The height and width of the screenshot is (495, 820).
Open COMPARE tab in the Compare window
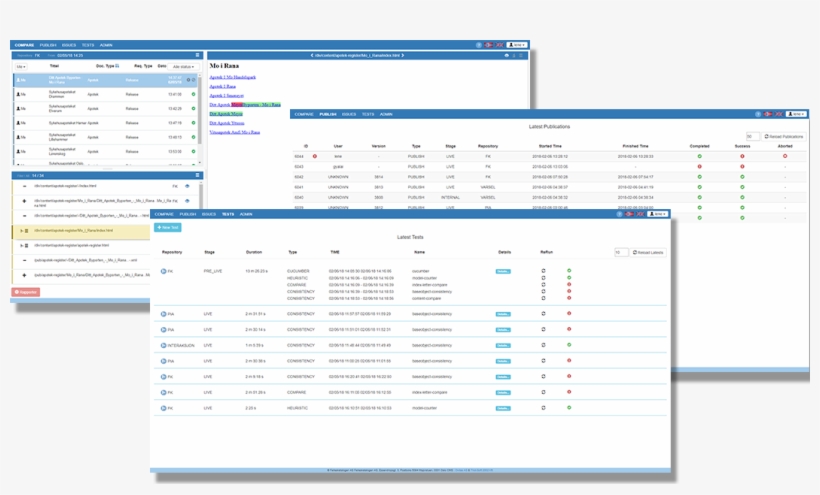(x=24, y=45)
